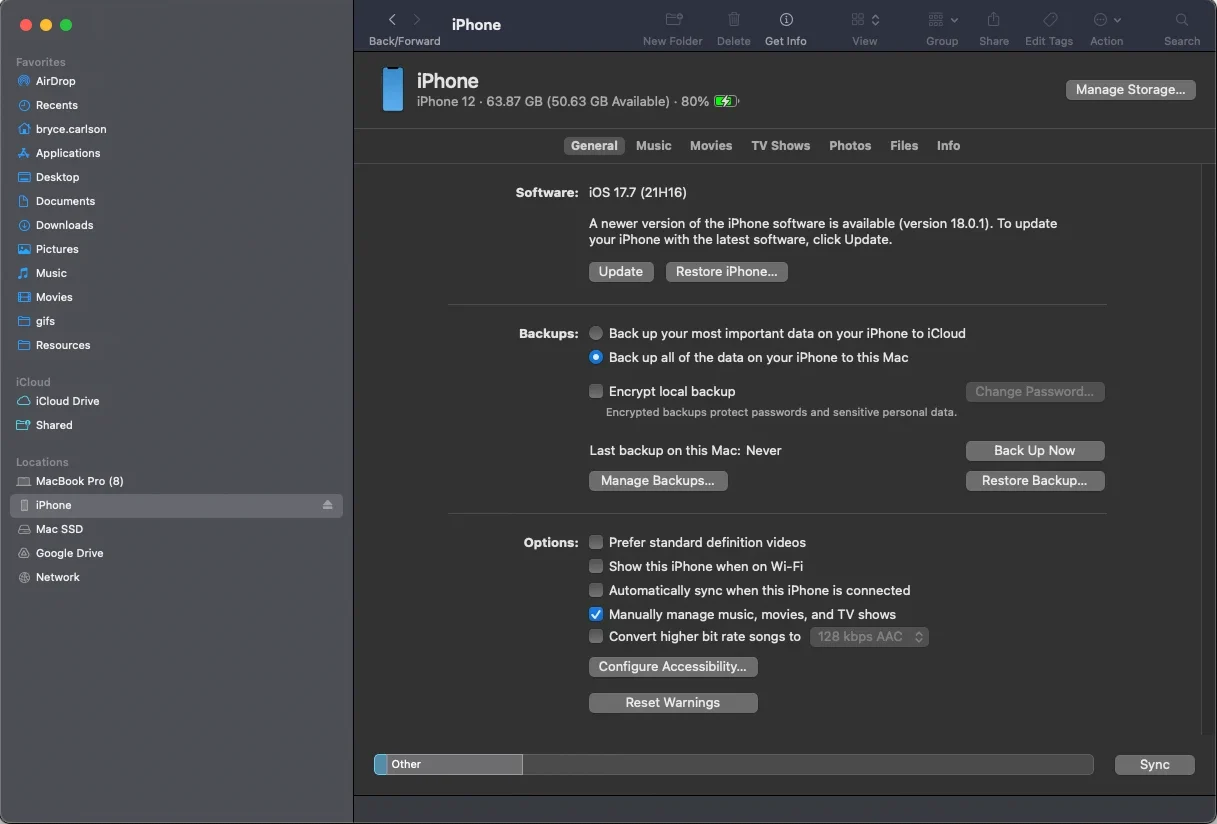The width and height of the screenshot is (1217, 824).
Task: Switch to the Music tab
Action: point(653,146)
